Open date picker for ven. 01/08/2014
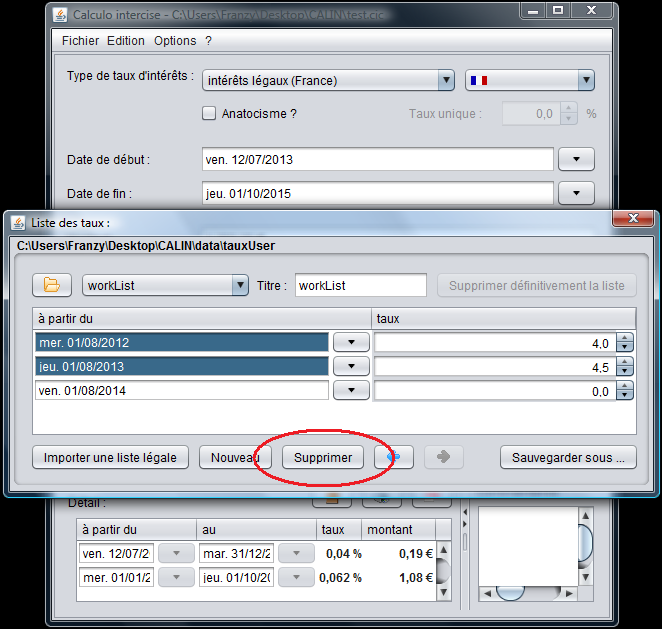Screen dimensions: 662x630 pos(351,390)
